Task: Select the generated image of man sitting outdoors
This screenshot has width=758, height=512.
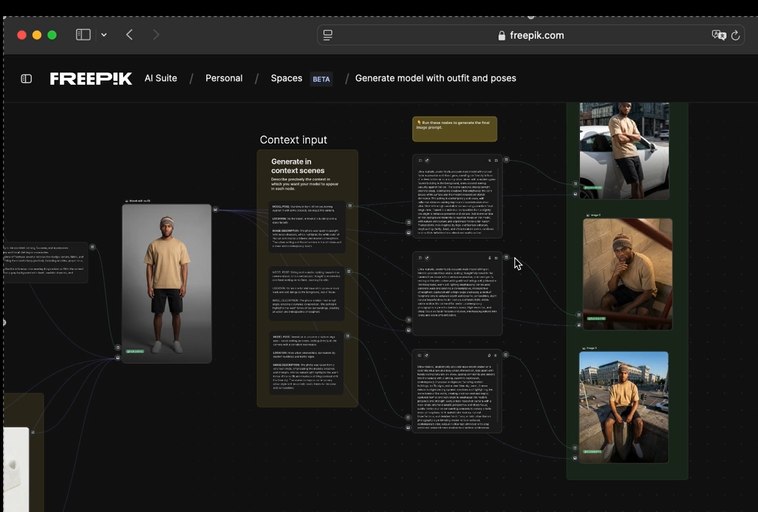Action: pyautogui.click(x=623, y=405)
